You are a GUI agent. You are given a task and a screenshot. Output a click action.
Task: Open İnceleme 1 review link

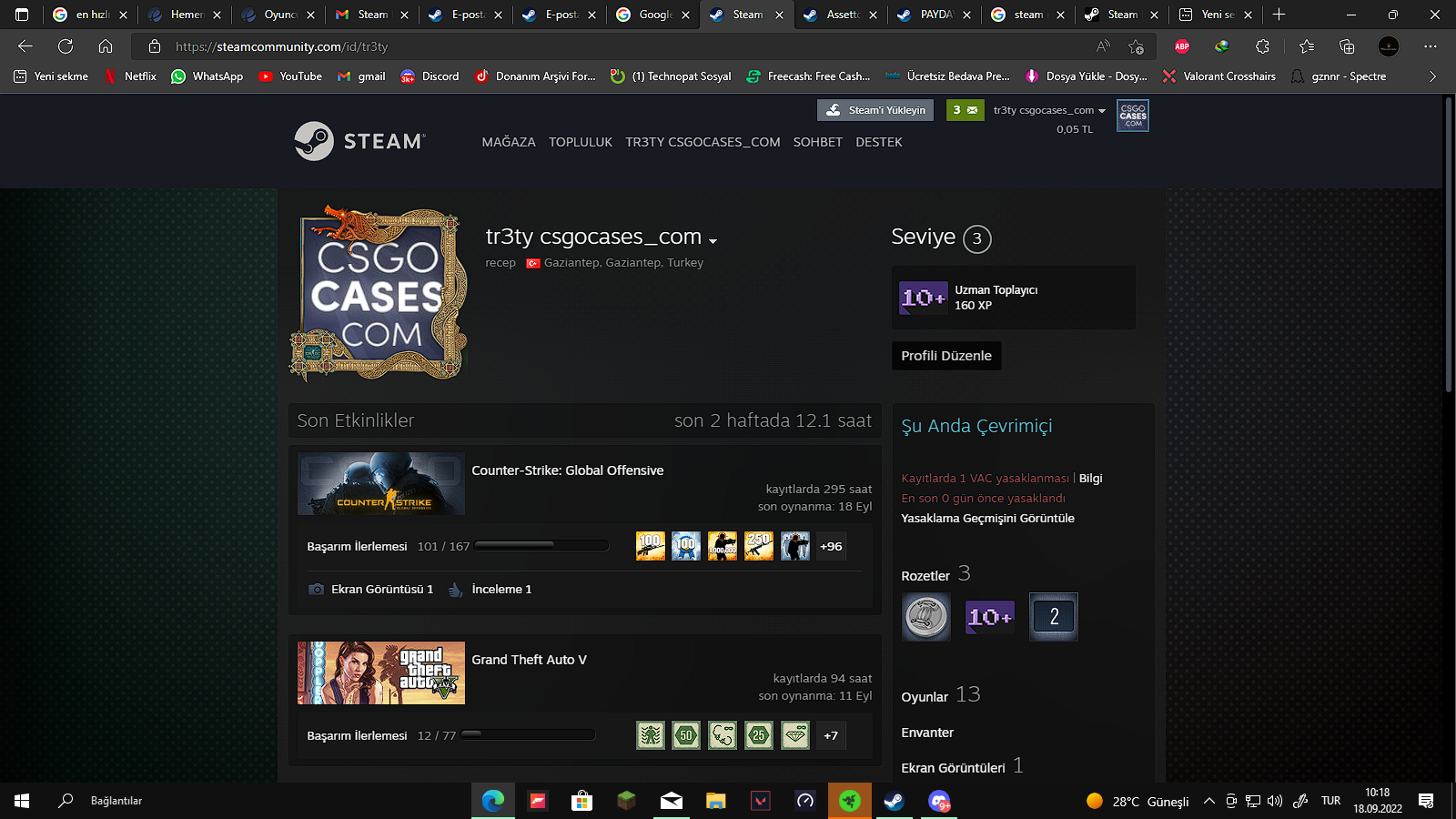click(x=490, y=589)
